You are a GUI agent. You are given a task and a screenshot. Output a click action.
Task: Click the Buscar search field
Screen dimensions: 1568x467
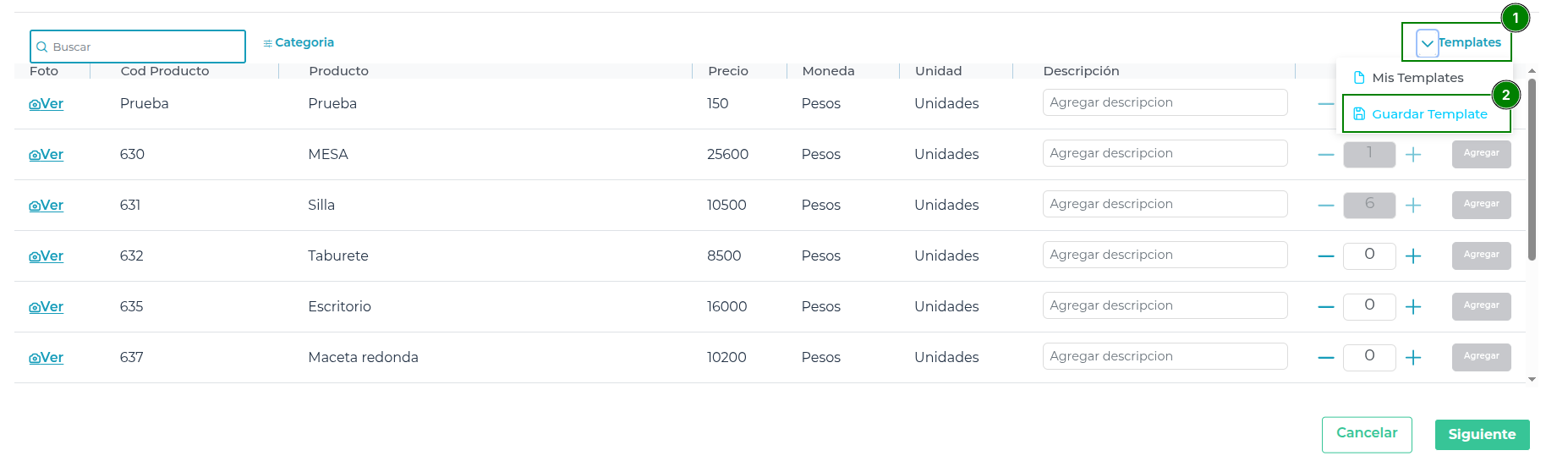[x=144, y=47]
